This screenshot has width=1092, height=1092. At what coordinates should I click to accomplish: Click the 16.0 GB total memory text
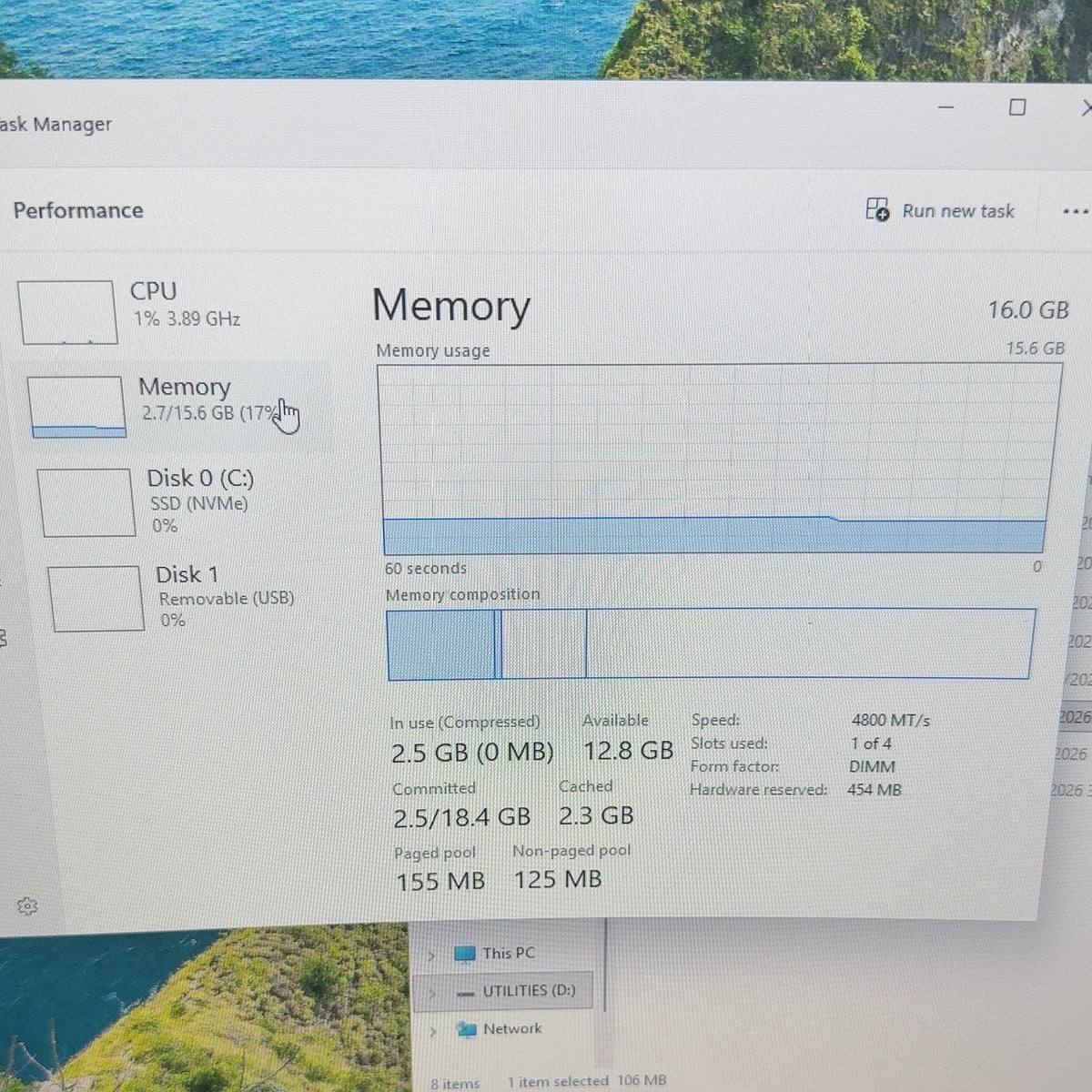coord(1028,310)
